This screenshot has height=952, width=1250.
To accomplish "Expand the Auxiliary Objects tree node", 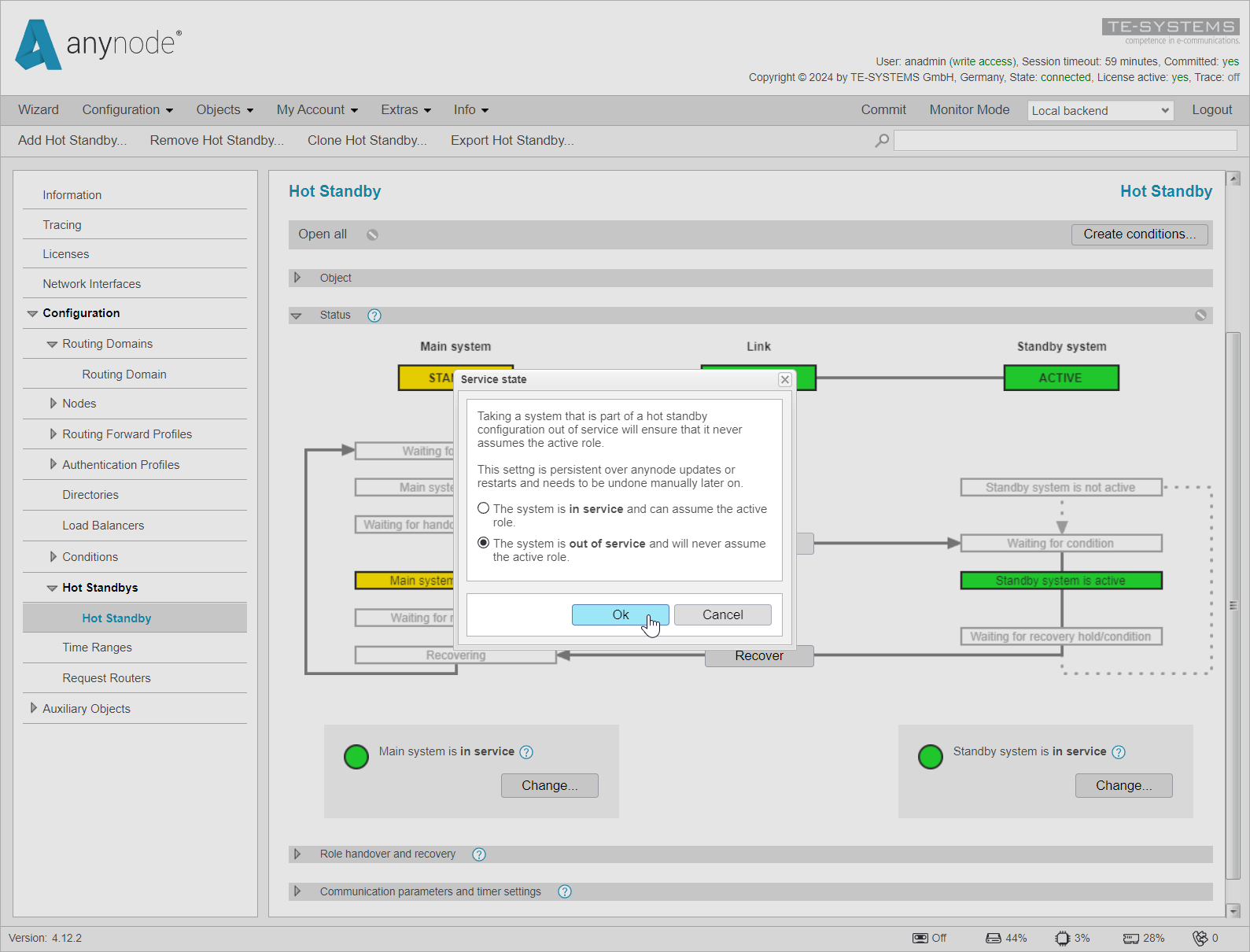I will click(x=33, y=708).
